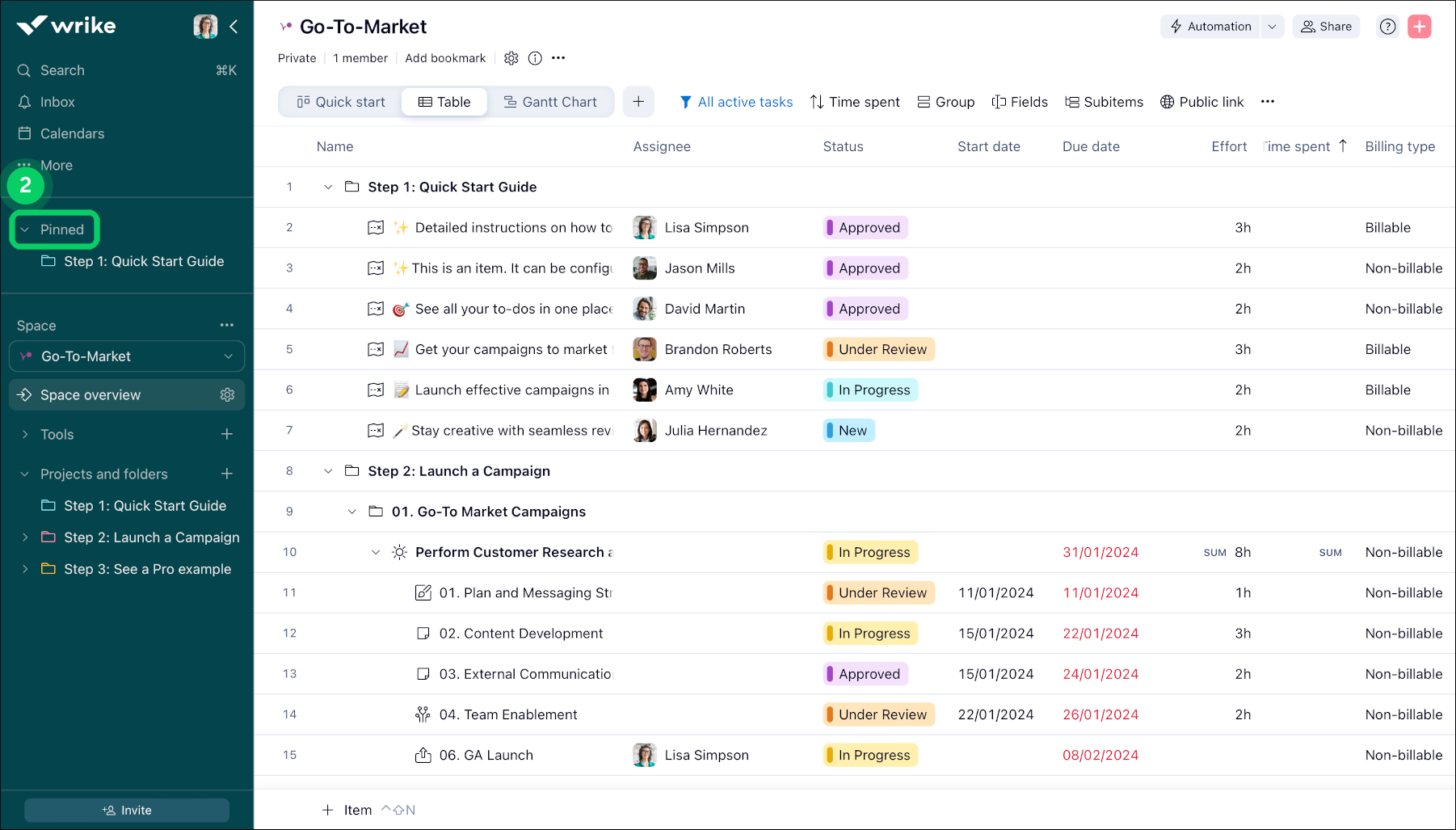This screenshot has width=1456, height=830.
Task: Open Space section three-dot menu
Action: 226,325
